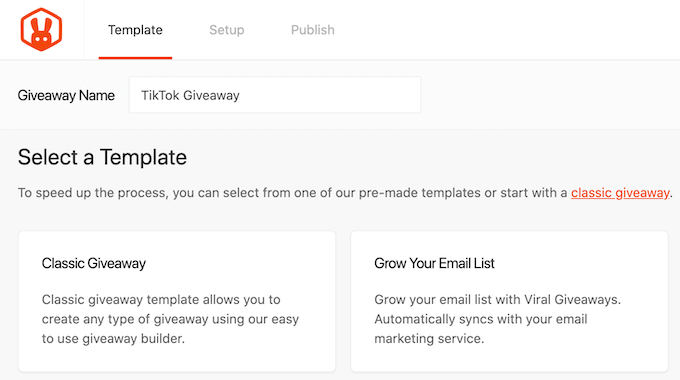This screenshot has width=680, height=380.
Task: Click the Select a Template heading
Action: (102, 157)
